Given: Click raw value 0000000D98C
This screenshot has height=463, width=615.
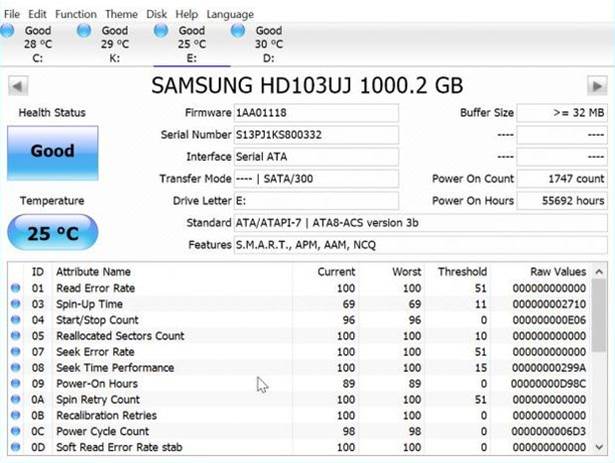Looking at the screenshot, I should 548,383.
